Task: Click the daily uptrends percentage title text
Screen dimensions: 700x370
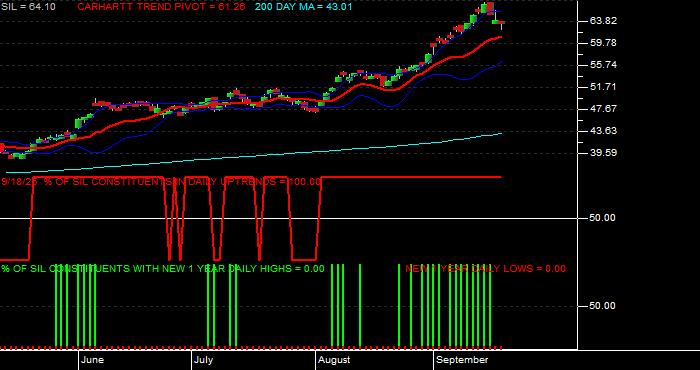Action: pos(162,182)
